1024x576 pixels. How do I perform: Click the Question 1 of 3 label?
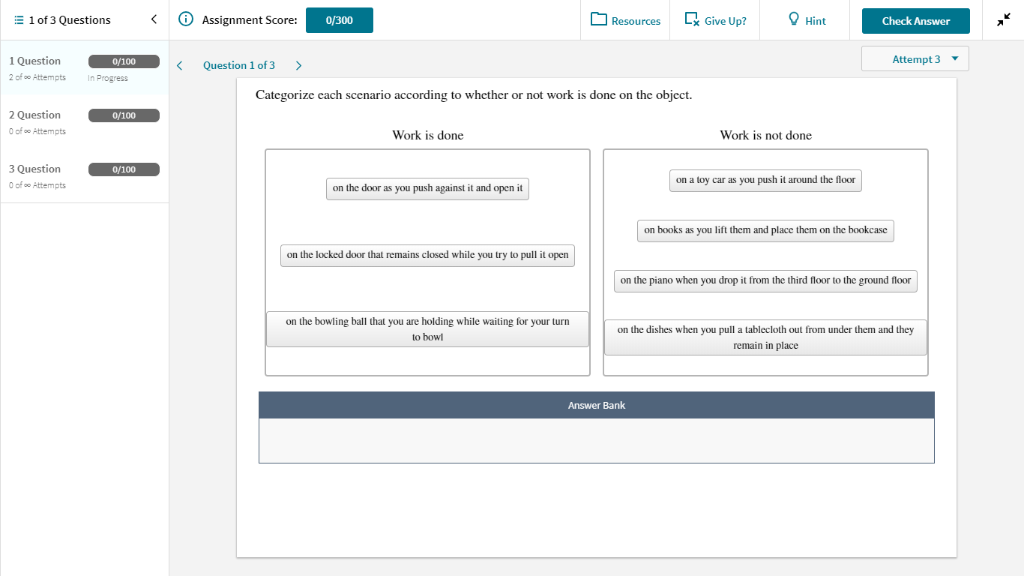pyautogui.click(x=238, y=64)
